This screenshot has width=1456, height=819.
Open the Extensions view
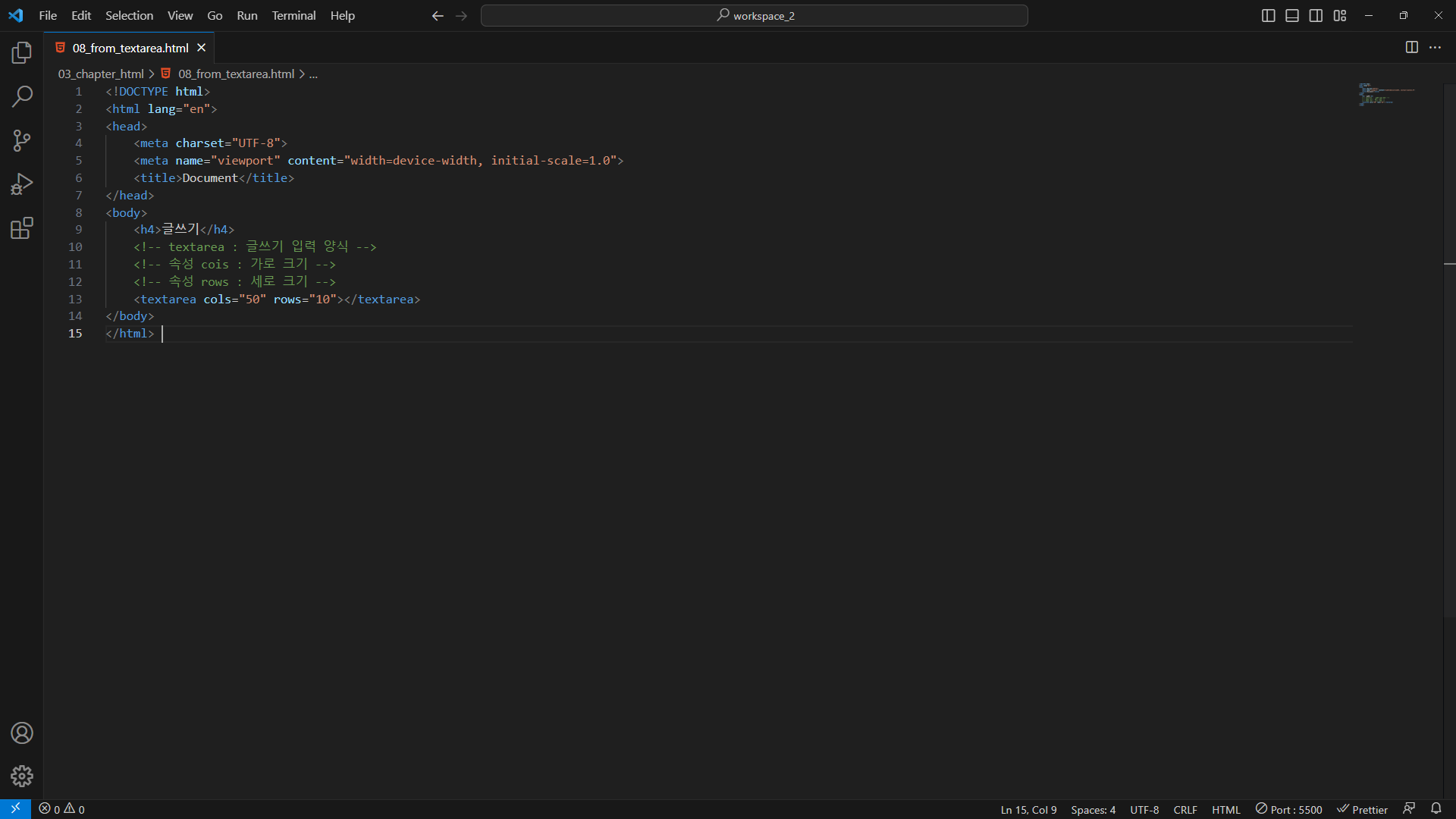point(22,228)
